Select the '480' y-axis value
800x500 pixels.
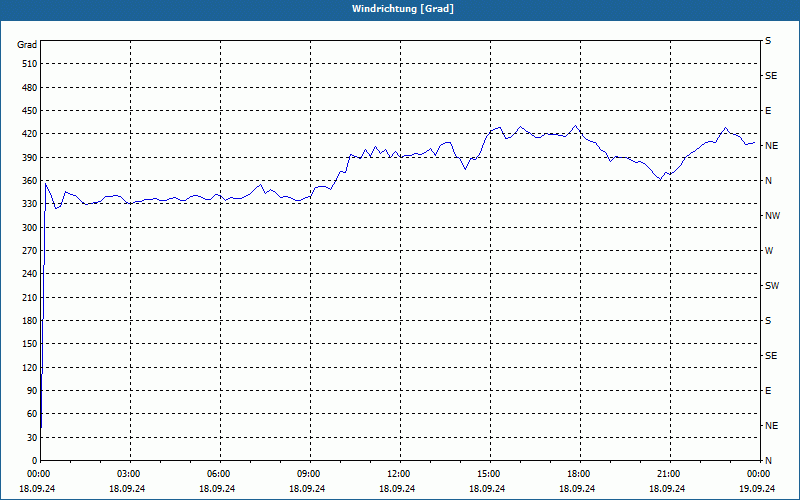[30, 87]
